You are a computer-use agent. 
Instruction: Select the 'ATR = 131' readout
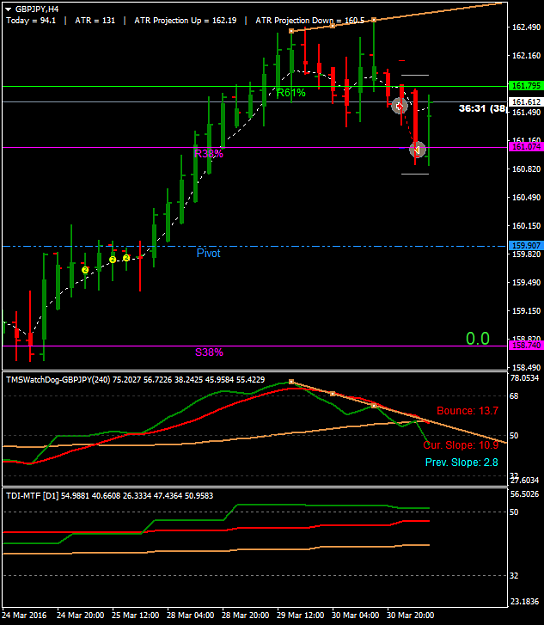click(95, 20)
